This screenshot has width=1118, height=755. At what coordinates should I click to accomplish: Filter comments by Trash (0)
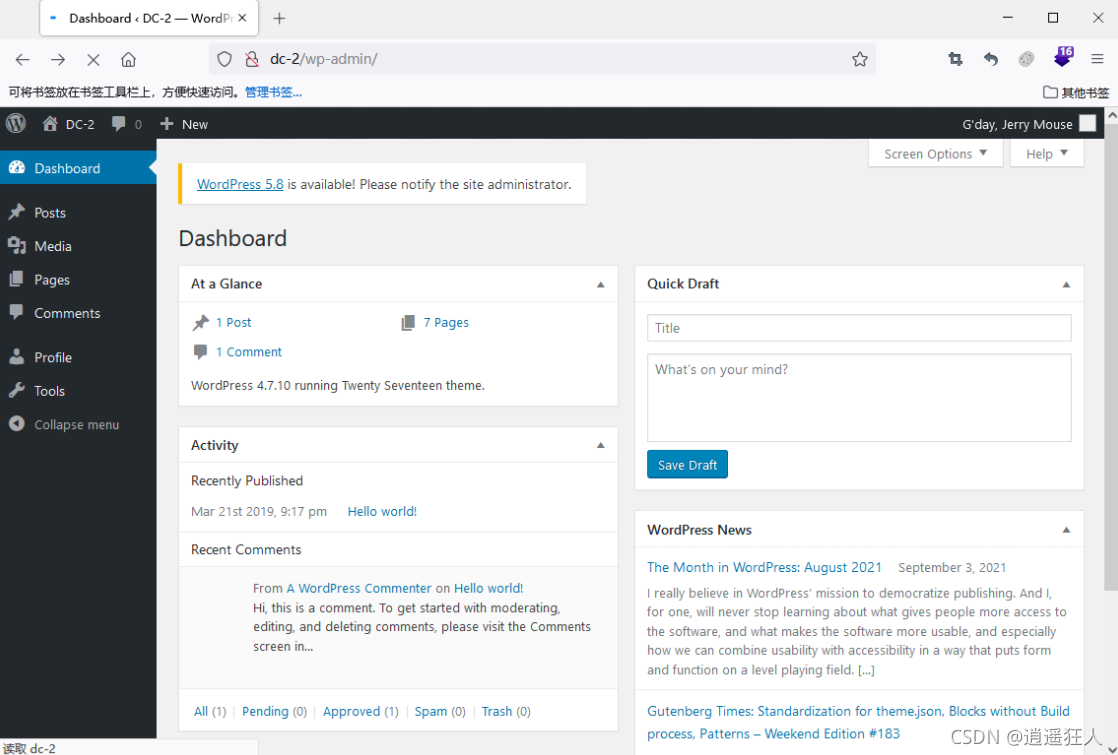click(506, 711)
